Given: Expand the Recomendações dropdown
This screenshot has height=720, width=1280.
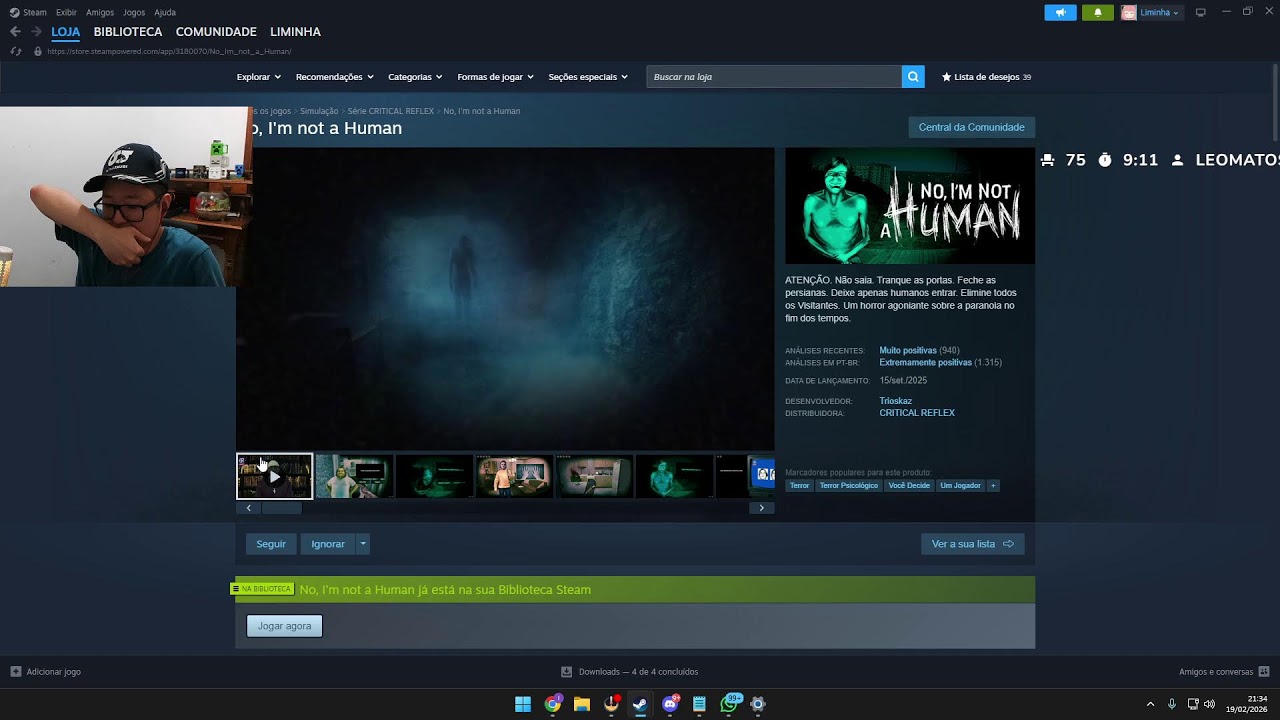Looking at the screenshot, I should (x=334, y=77).
